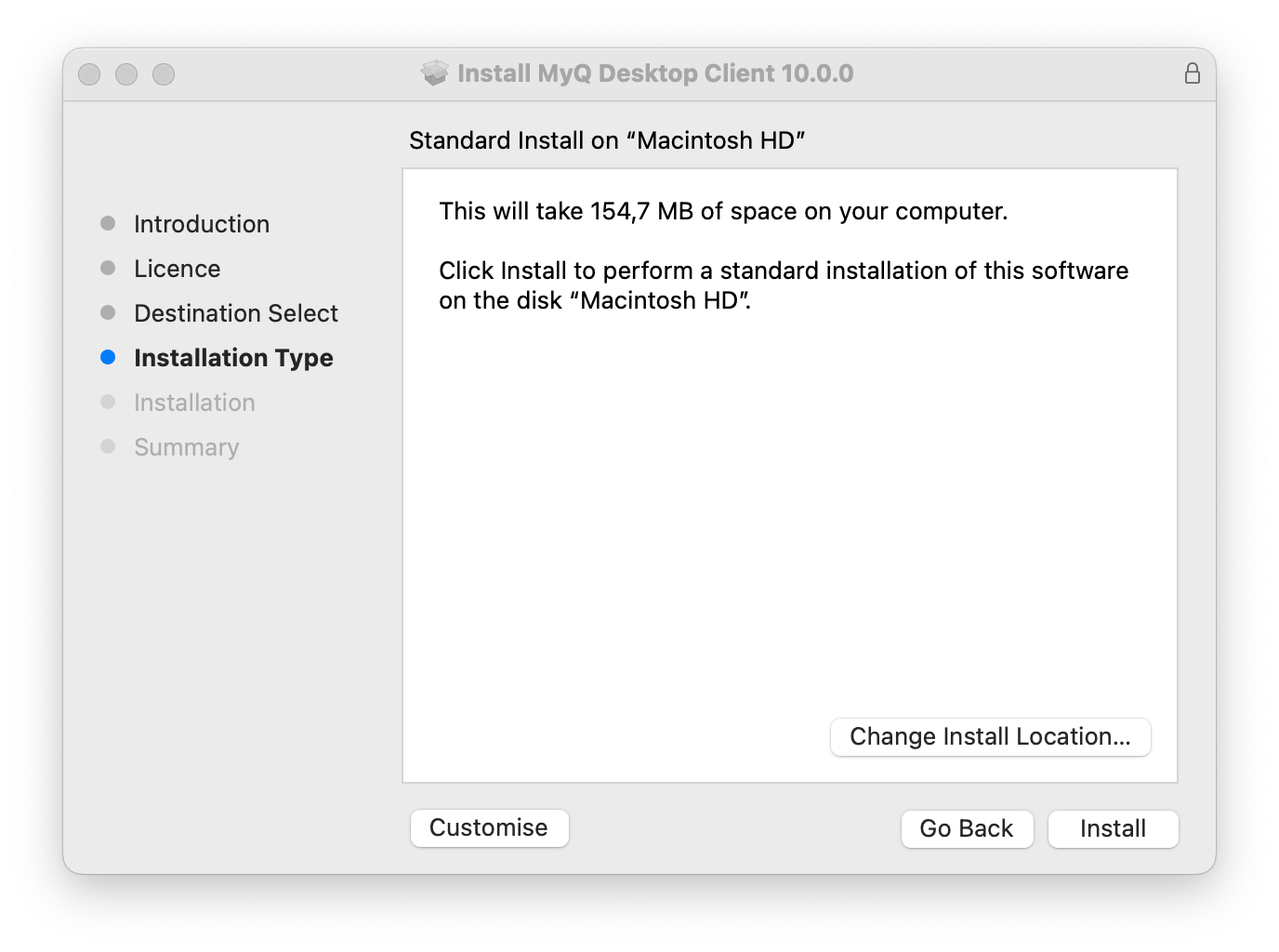Click the blue dot beside Installation Type

108,357
